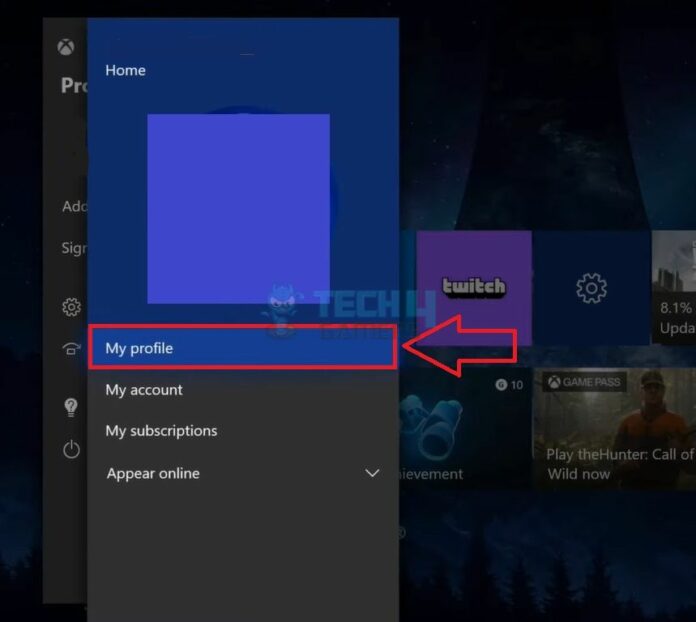Select Home in the profile menu
Viewport: 696px width, 622px height.
pyautogui.click(x=126, y=70)
